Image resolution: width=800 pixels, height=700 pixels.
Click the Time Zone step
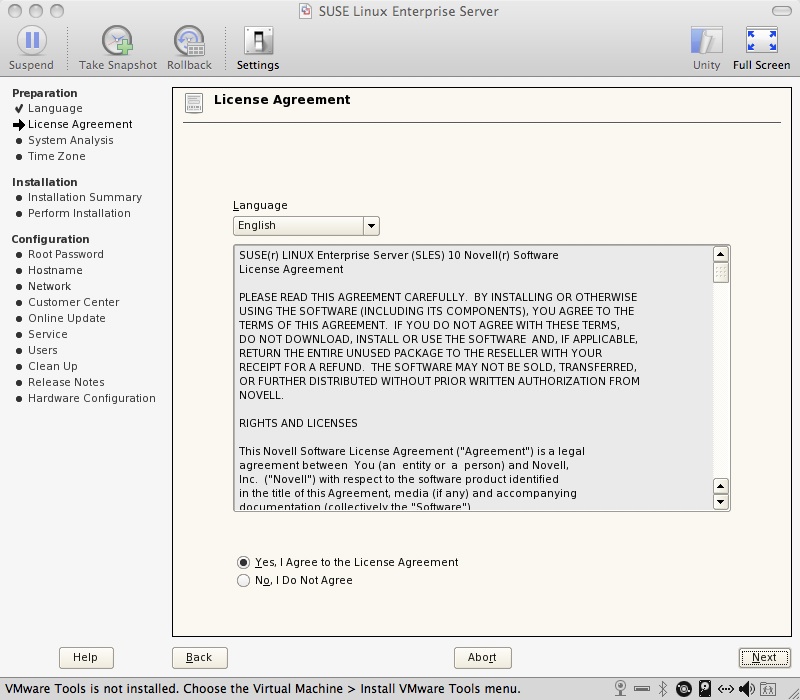[57, 156]
